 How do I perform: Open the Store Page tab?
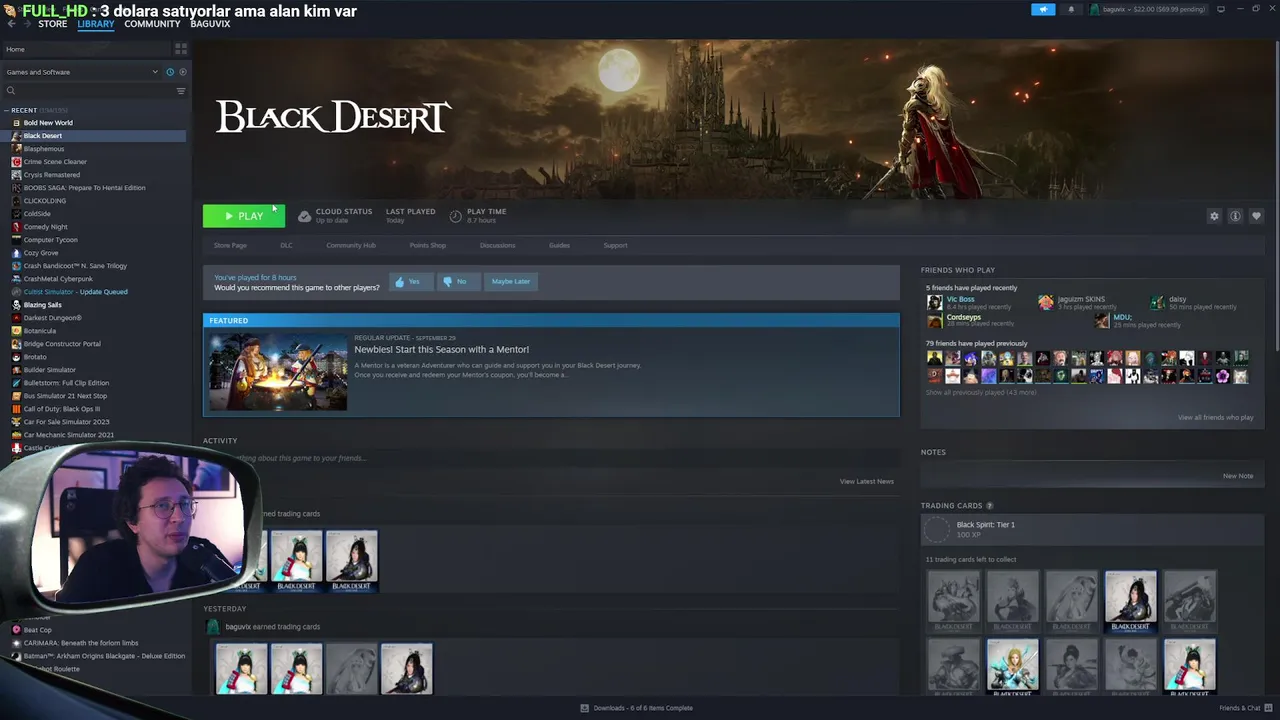(230, 245)
